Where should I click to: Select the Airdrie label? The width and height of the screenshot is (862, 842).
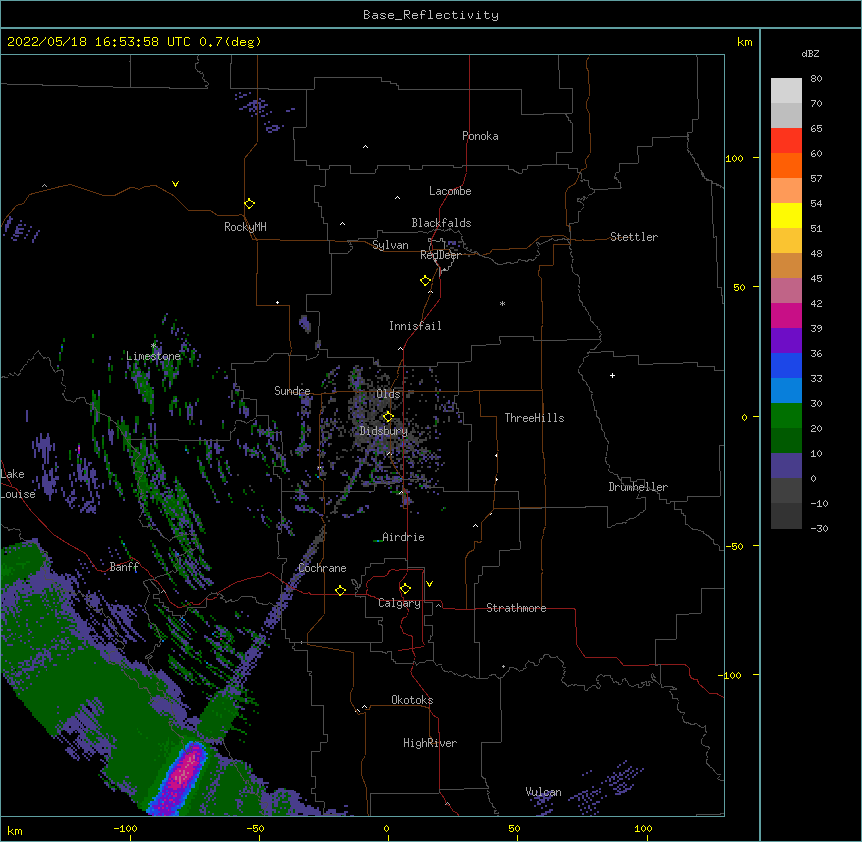(x=403, y=537)
